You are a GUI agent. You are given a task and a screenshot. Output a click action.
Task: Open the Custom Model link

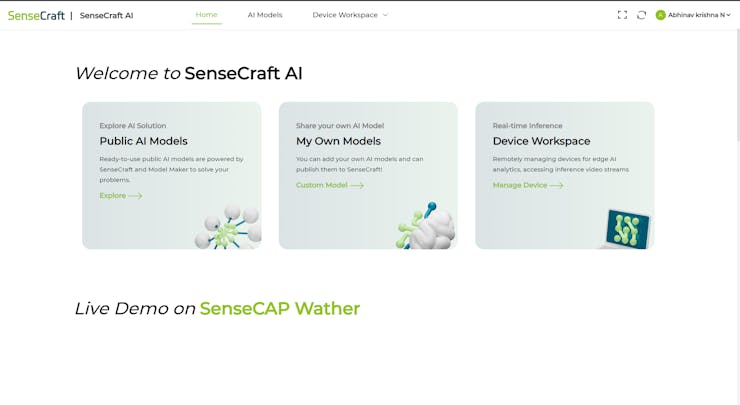321,185
